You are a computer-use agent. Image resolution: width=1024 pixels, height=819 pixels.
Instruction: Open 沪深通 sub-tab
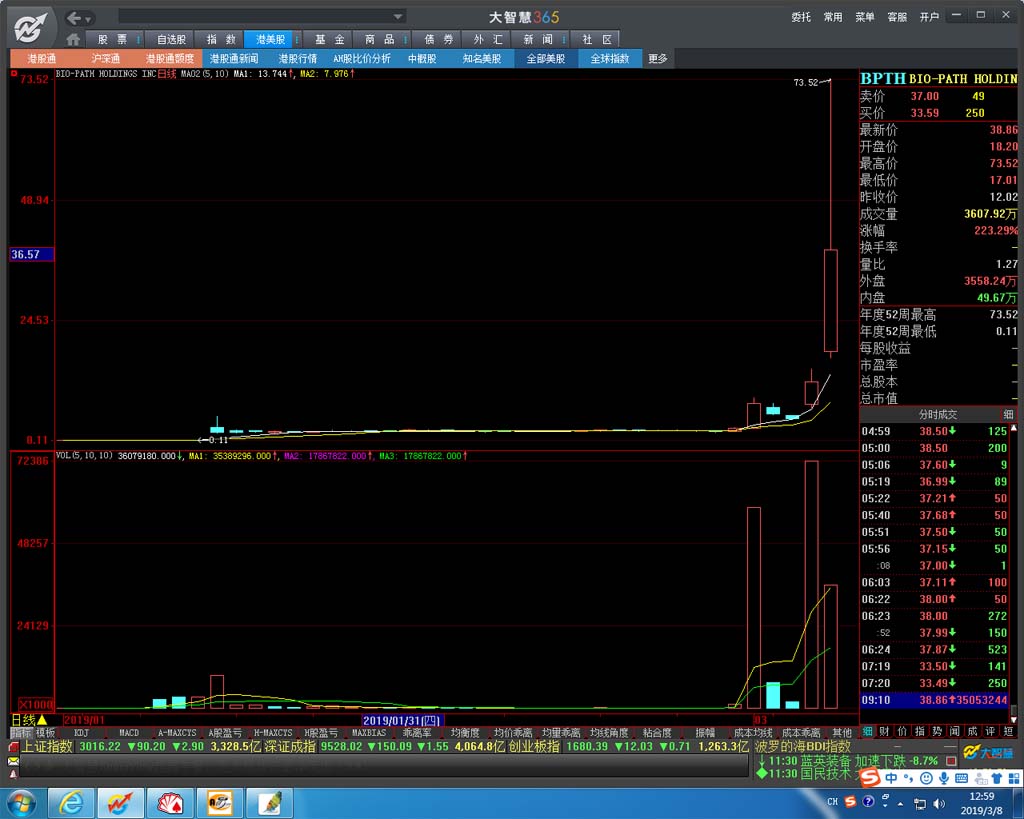(105, 59)
